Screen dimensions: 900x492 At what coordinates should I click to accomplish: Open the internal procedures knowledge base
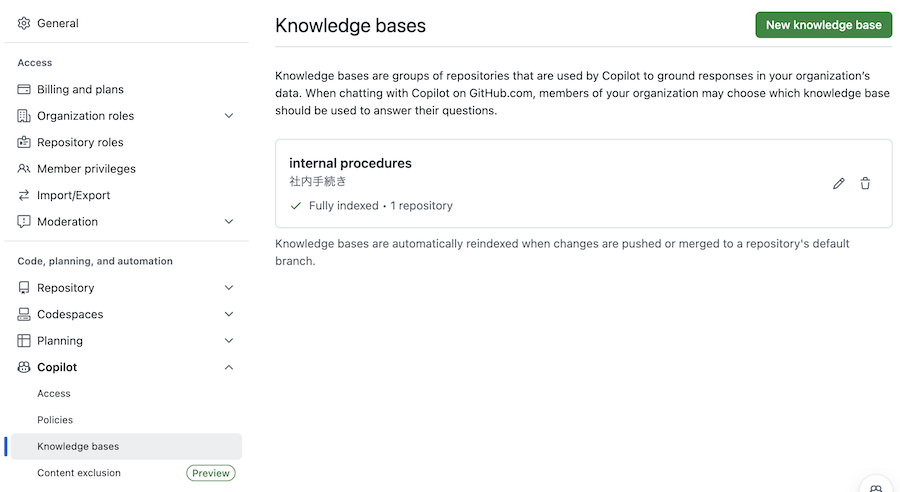(x=350, y=163)
